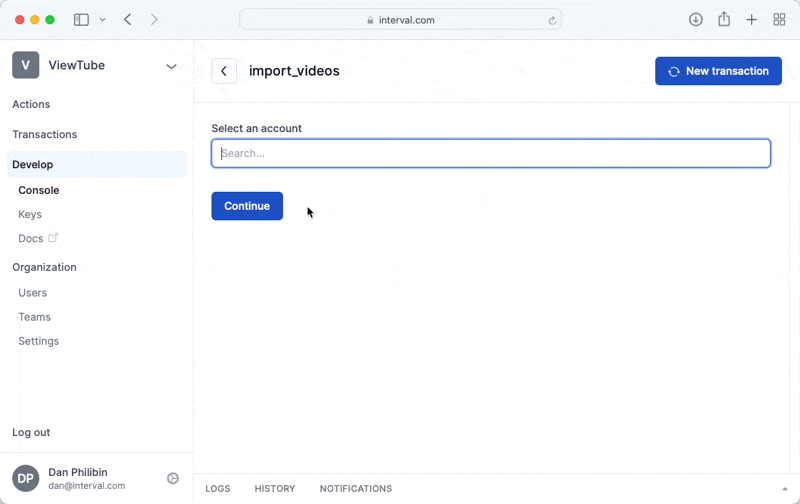Image resolution: width=800 pixels, height=504 pixels.
Task: Go forward with the browser forward arrow
Action: [x=154, y=20]
